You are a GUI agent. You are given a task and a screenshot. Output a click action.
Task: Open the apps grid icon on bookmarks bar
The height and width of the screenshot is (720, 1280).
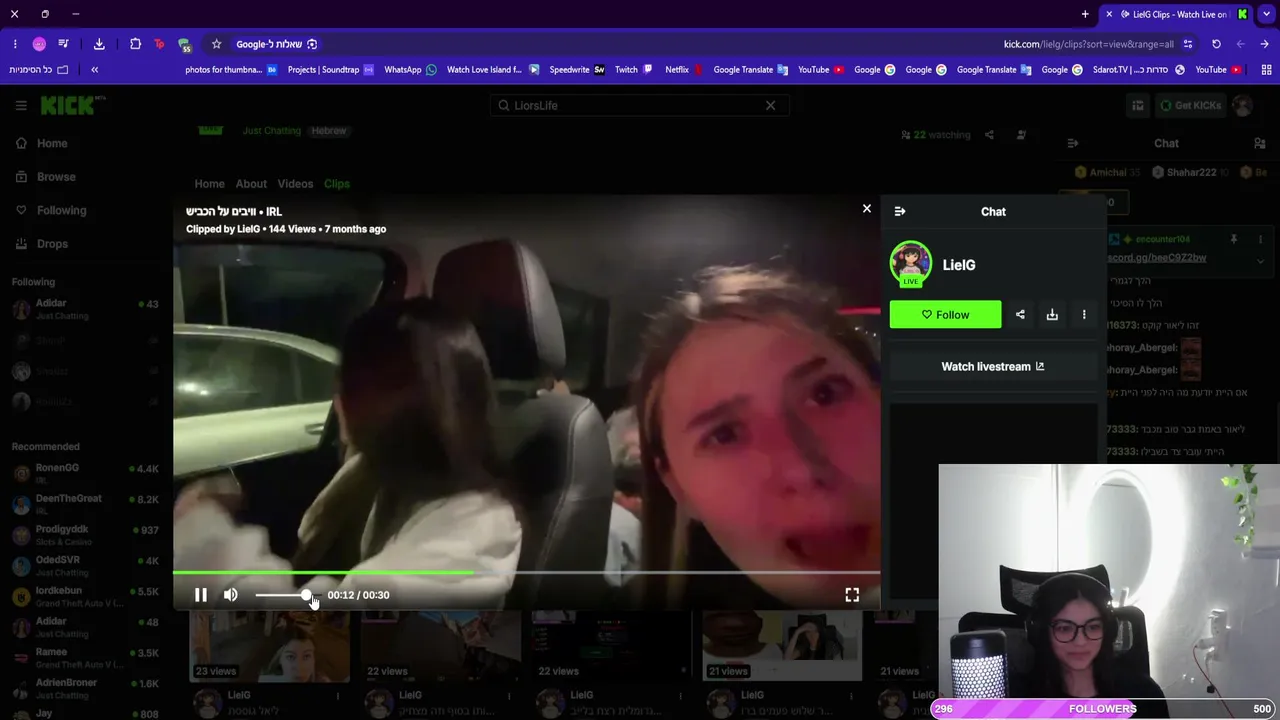1267,70
